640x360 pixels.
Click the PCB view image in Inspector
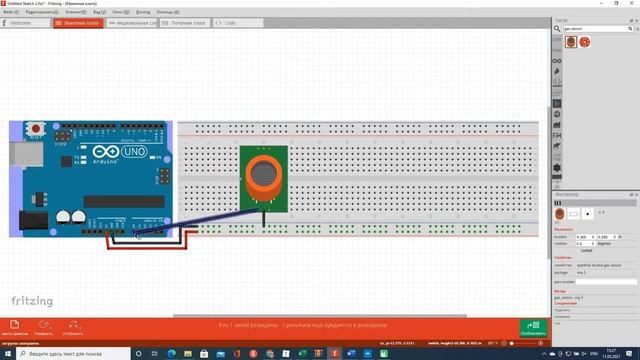click(587, 214)
